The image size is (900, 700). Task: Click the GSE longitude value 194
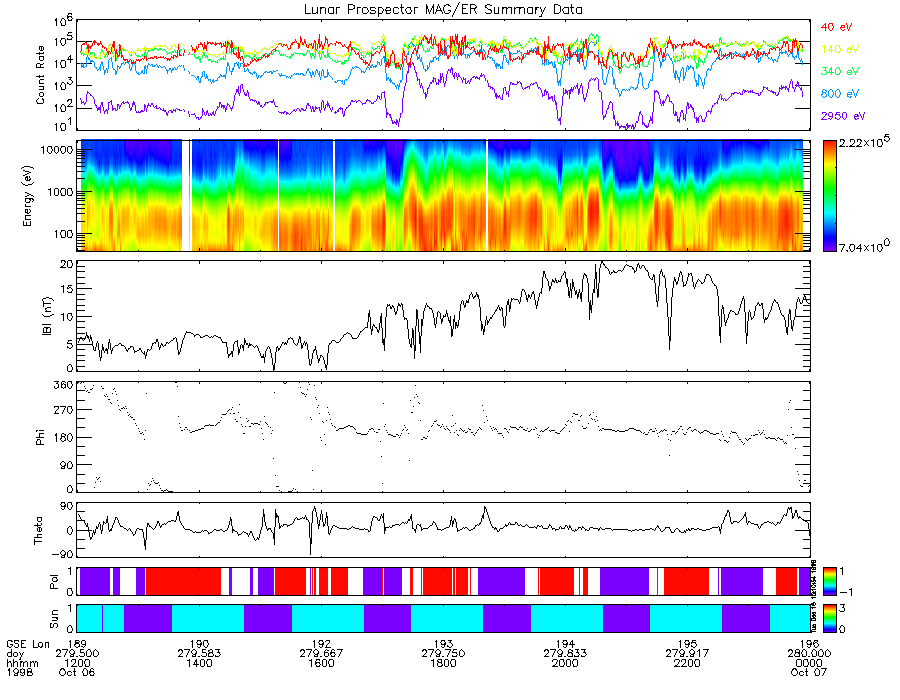(x=565, y=644)
